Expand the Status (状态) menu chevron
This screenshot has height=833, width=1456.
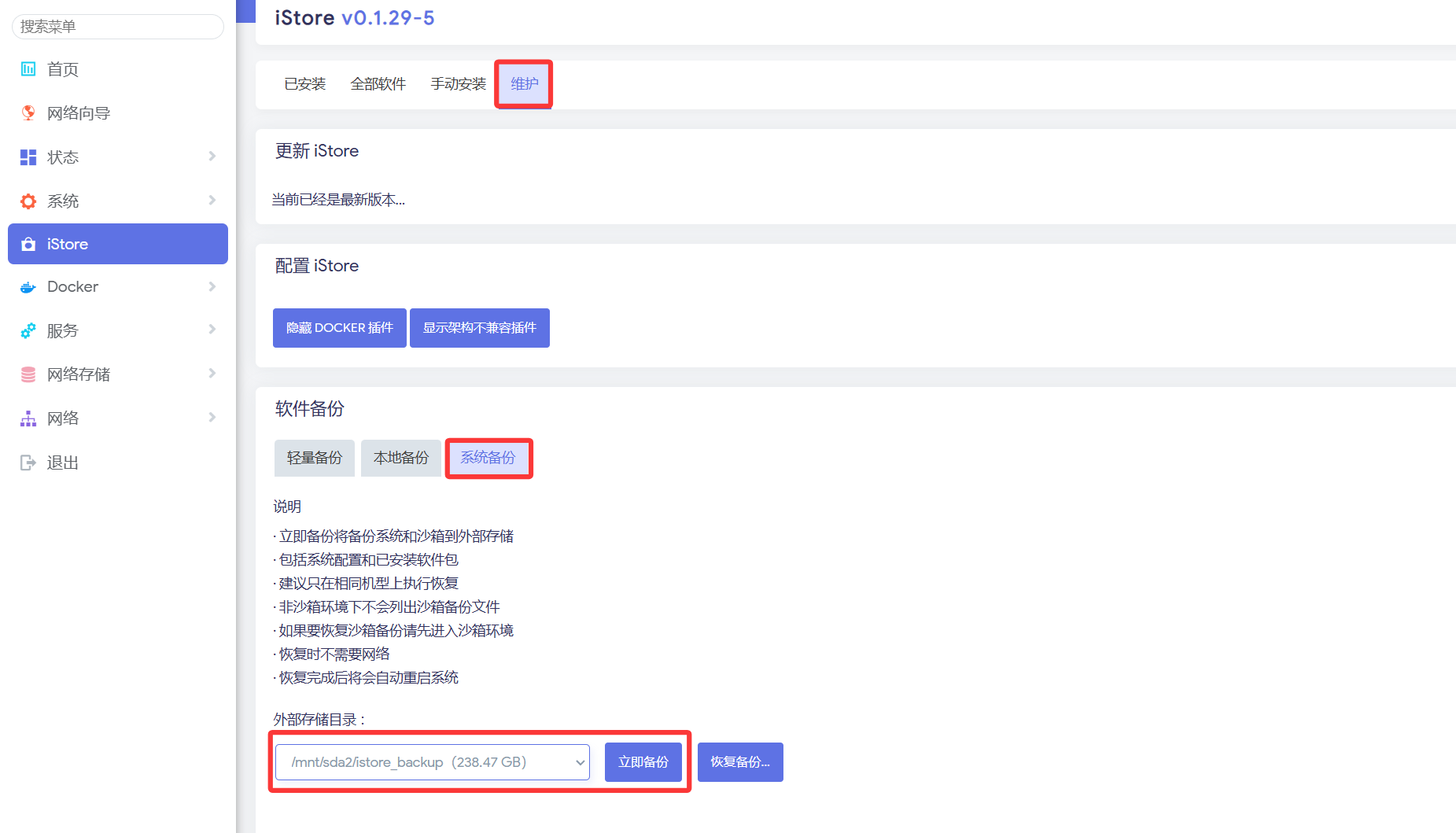pos(212,157)
